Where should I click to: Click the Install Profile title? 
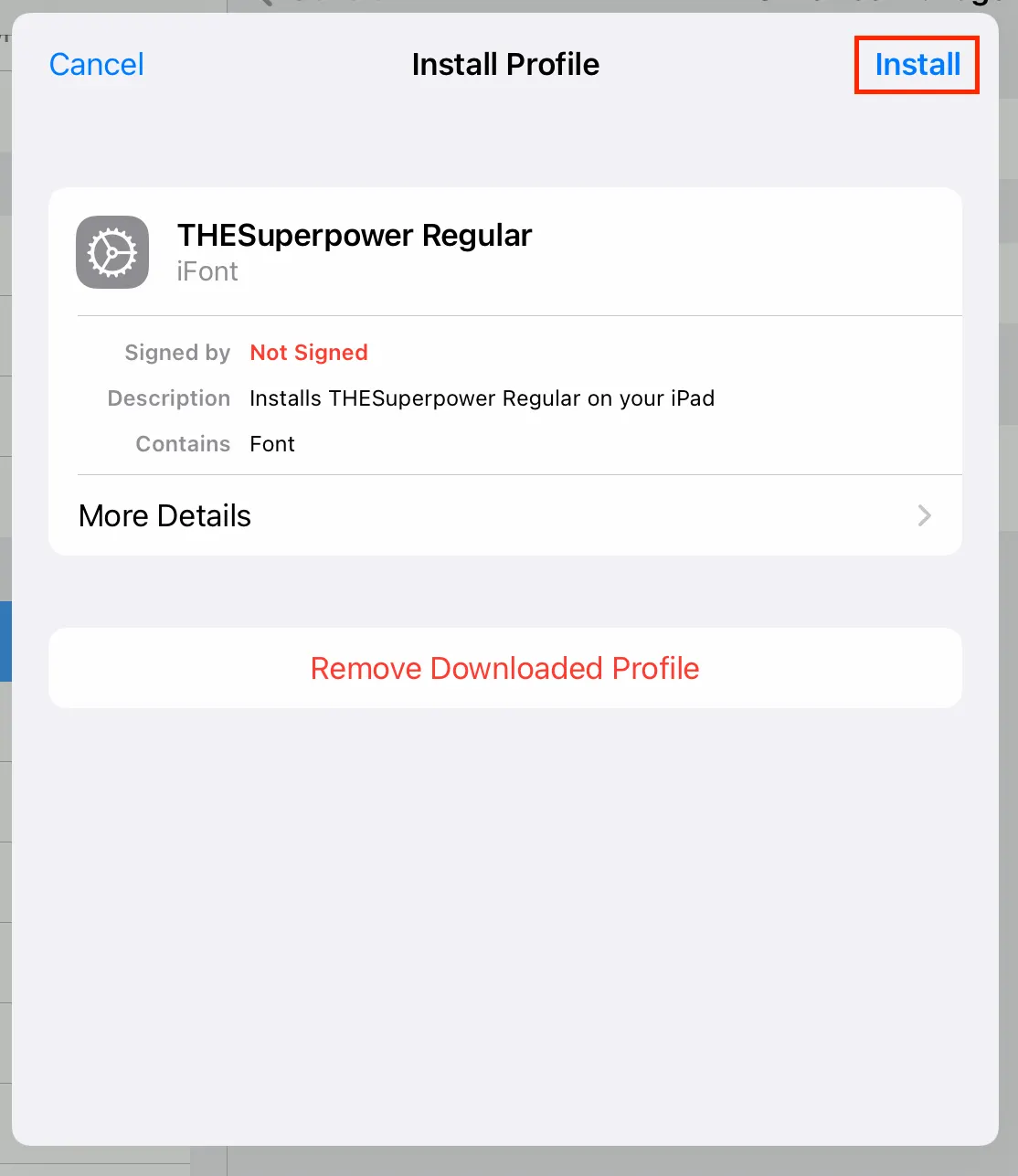(x=505, y=65)
